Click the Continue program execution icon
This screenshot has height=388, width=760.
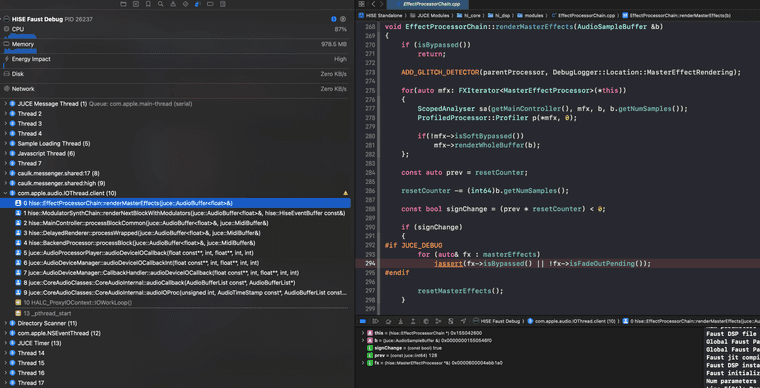coord(375,321)
